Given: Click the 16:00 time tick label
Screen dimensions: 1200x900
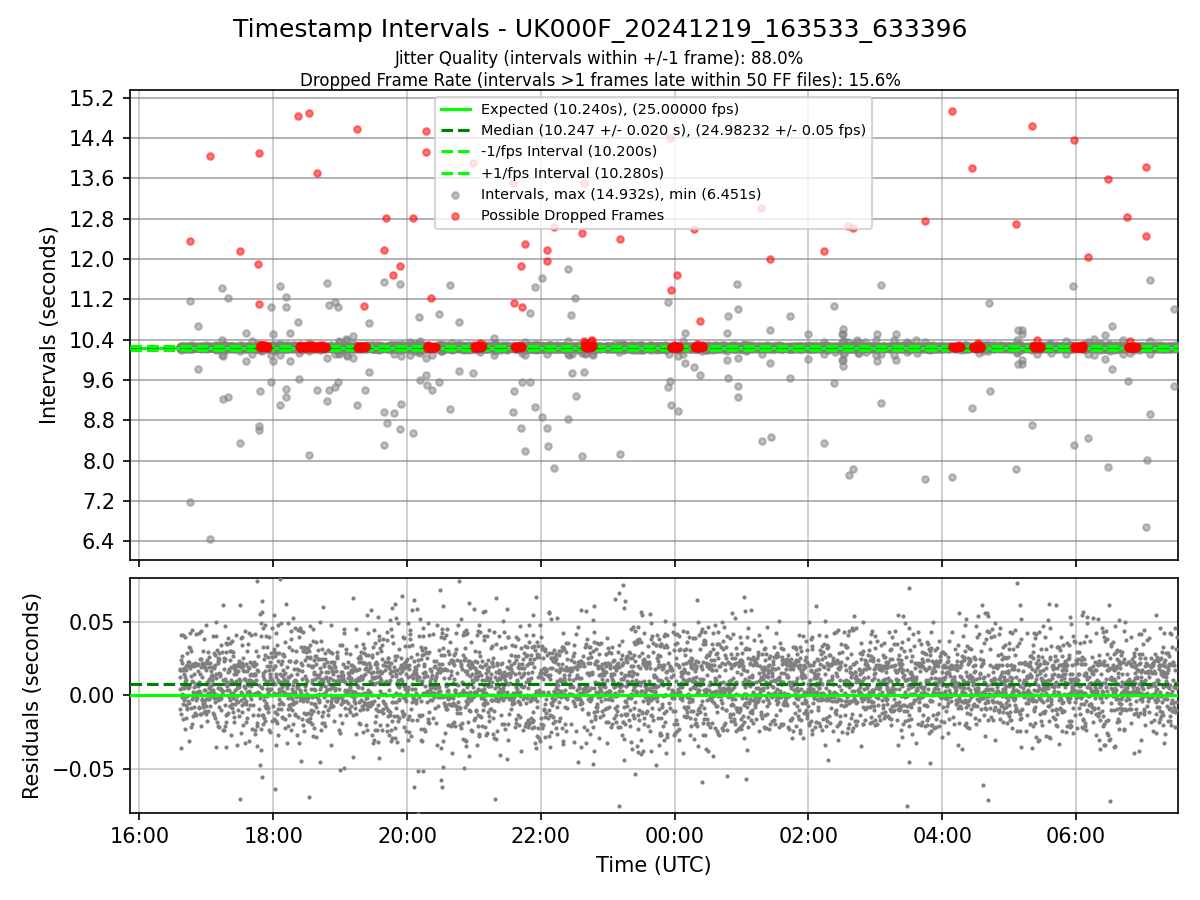Looking at the screenshot, I should [139, 835].
